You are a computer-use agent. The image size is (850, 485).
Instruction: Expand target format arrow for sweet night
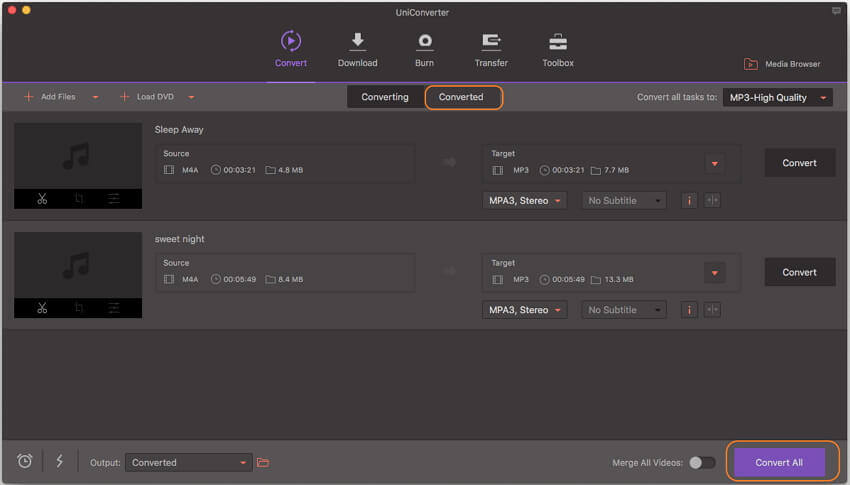coord(714,273)
